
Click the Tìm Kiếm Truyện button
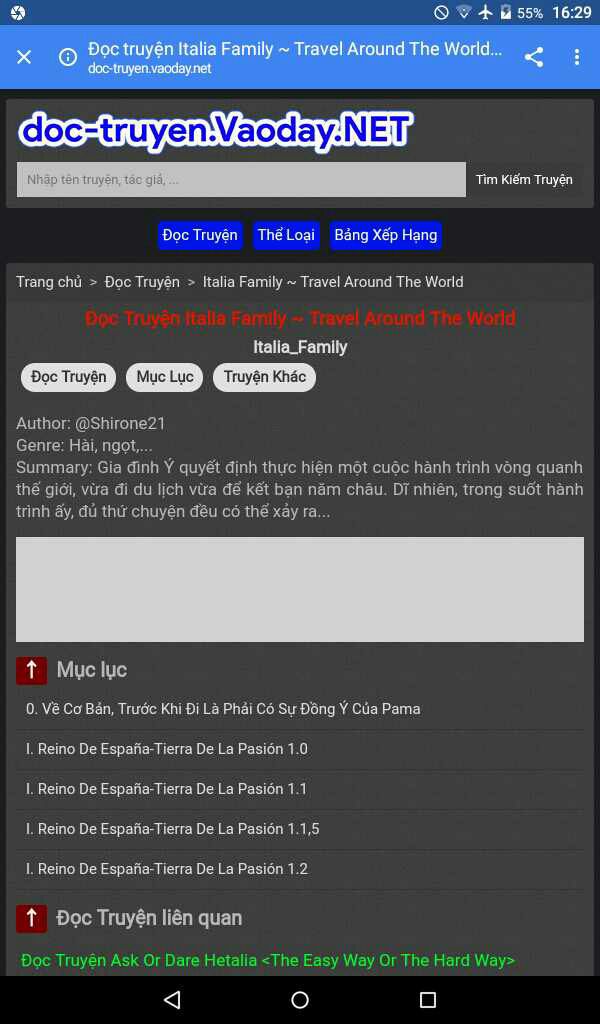(524, 180)
